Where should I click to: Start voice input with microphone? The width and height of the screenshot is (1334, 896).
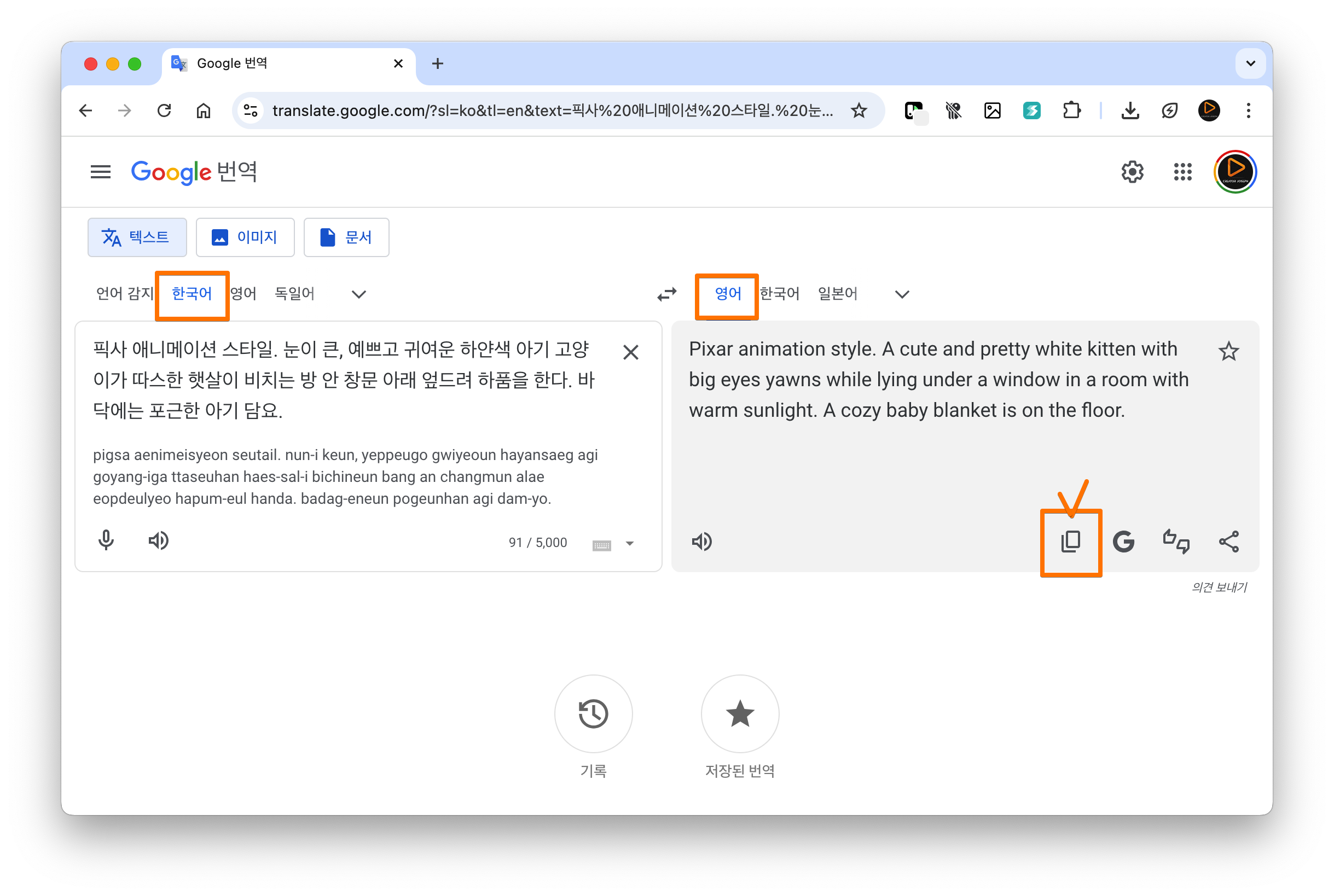point(106,540)
